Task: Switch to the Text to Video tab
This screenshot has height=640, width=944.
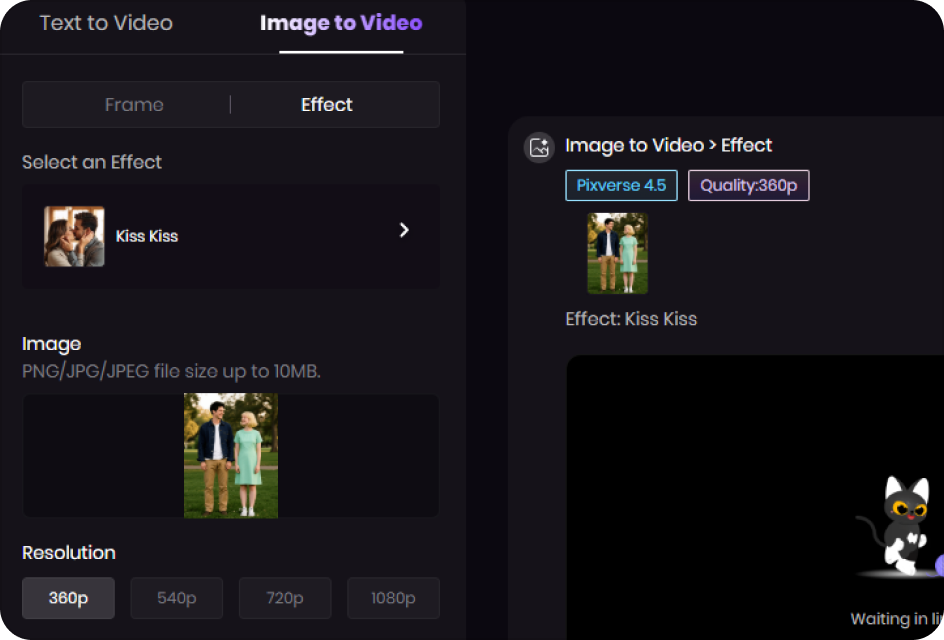Action: coord(106,23)
